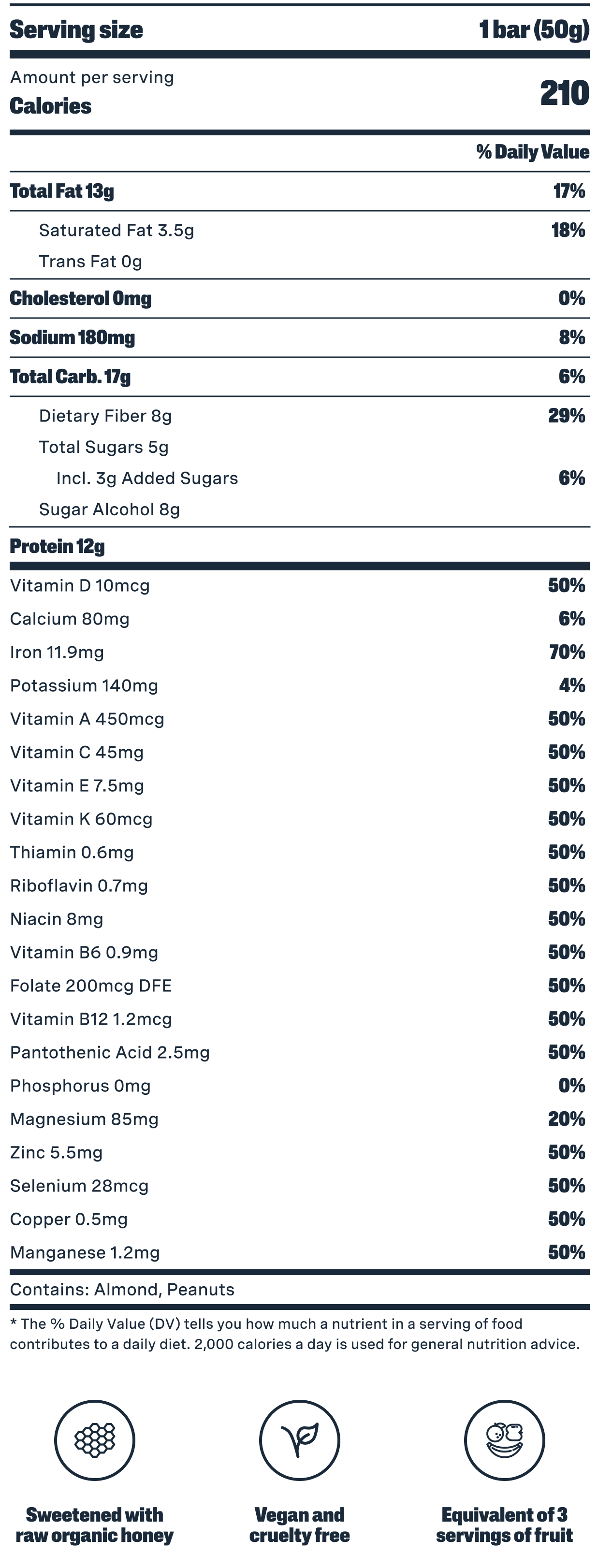Select the Vitamin B12 1.2mcg entry
The image size is (598, 1568).
click(x=91, y=1019)
